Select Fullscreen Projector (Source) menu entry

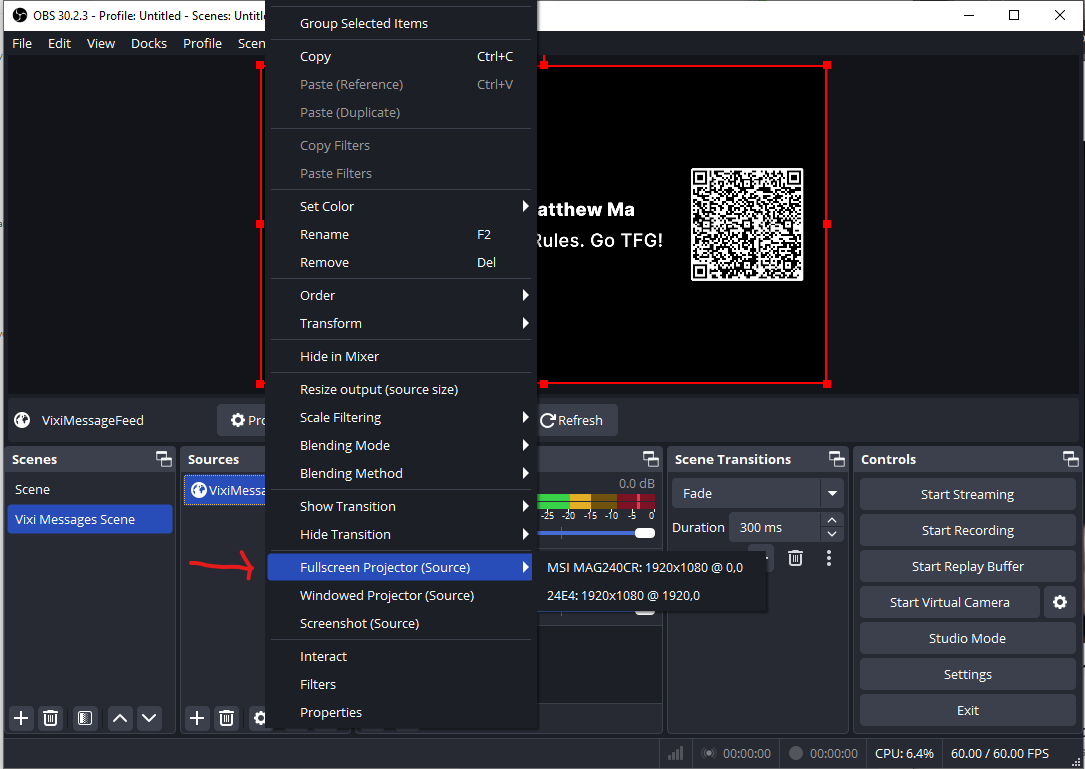400,567
